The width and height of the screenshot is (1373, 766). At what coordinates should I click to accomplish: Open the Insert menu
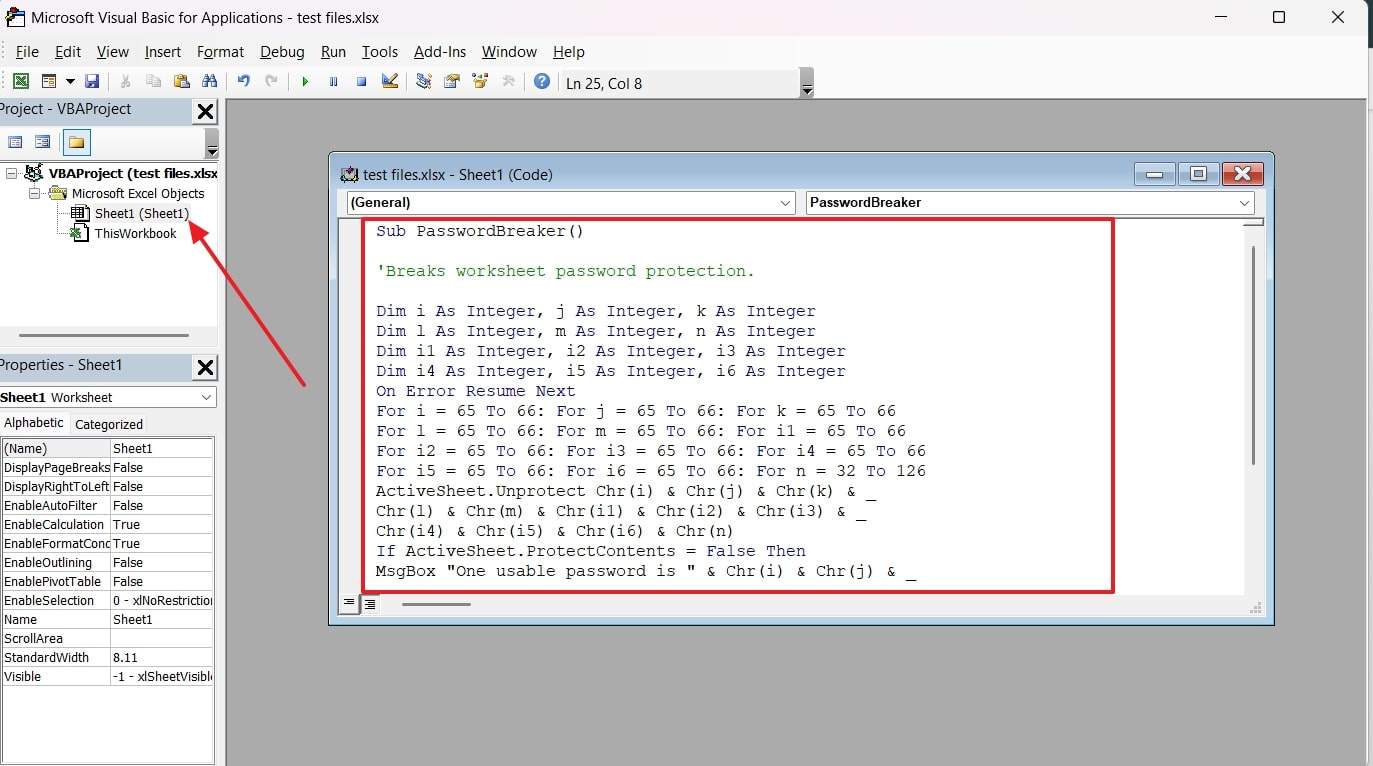[163, 52]
